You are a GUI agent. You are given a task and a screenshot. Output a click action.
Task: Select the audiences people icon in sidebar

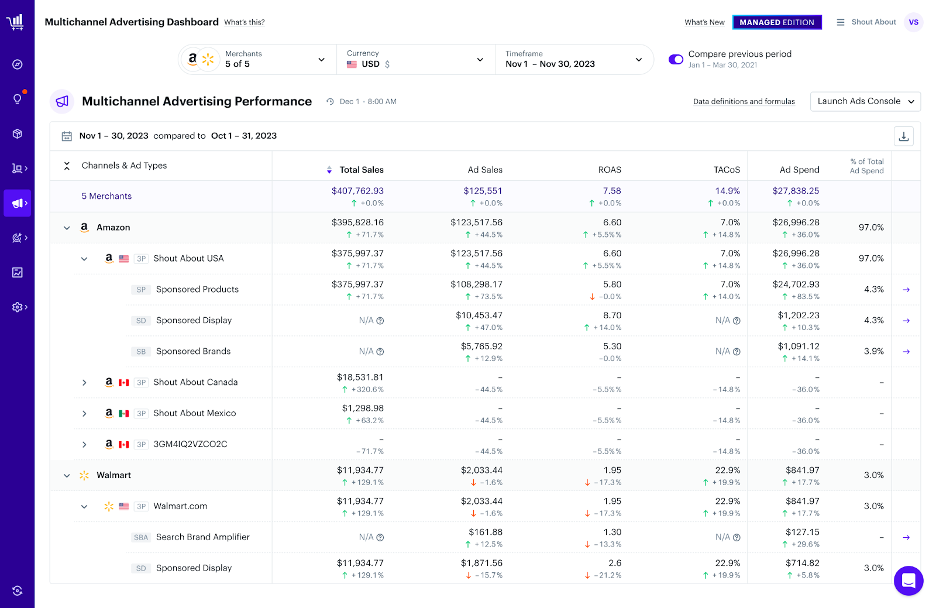point(15,168)
